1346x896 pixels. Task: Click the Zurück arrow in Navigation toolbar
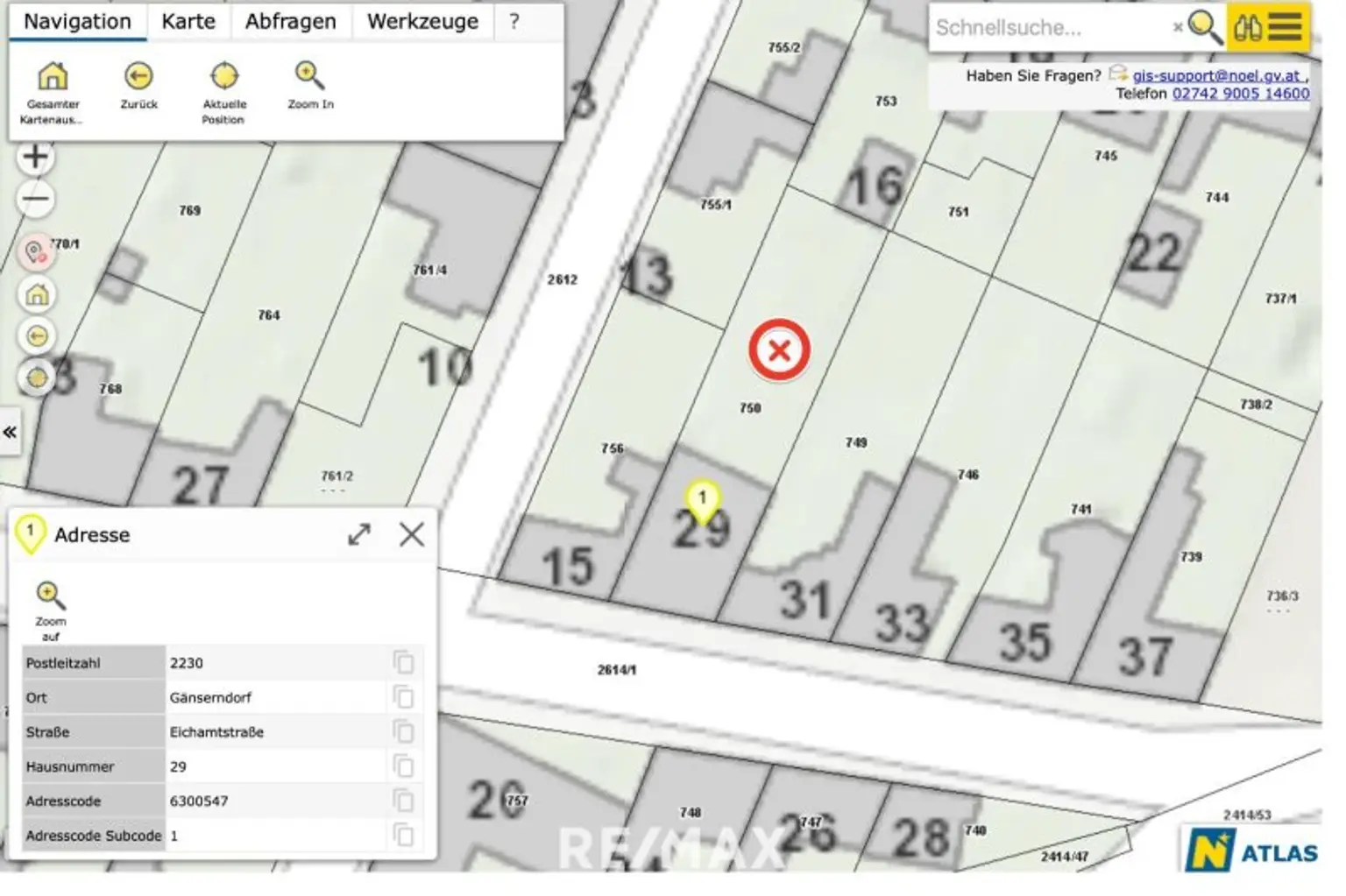[138, 77]
